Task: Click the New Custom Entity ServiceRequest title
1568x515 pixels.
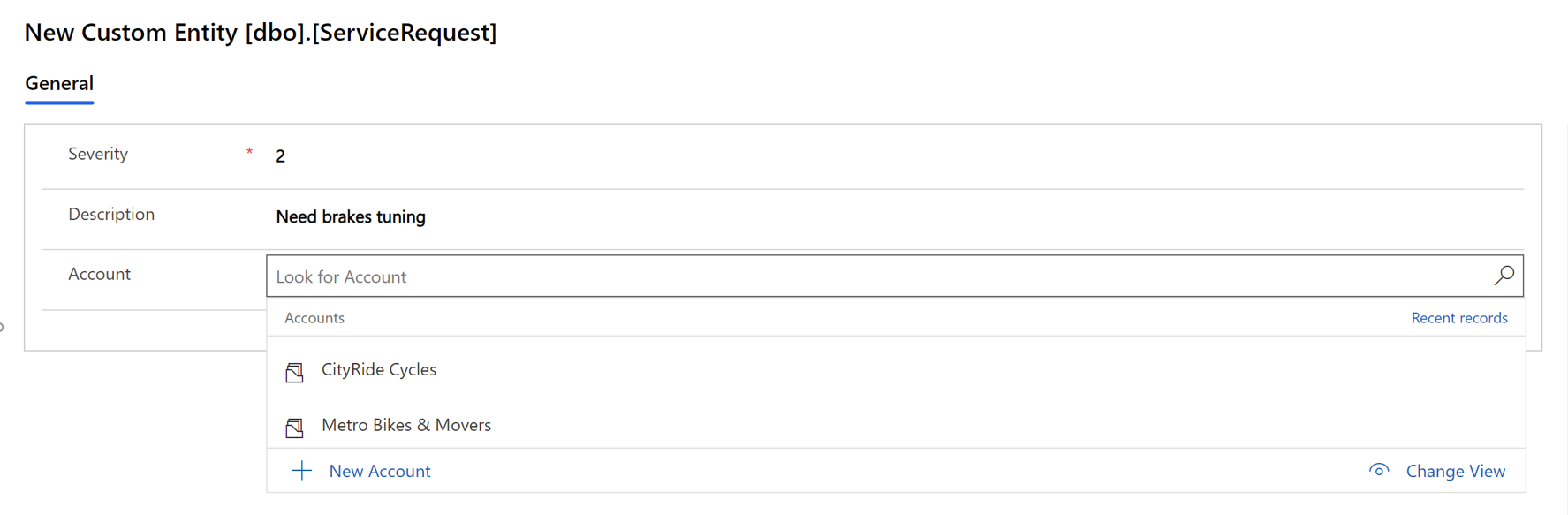Action: click(x=261, y=33)
